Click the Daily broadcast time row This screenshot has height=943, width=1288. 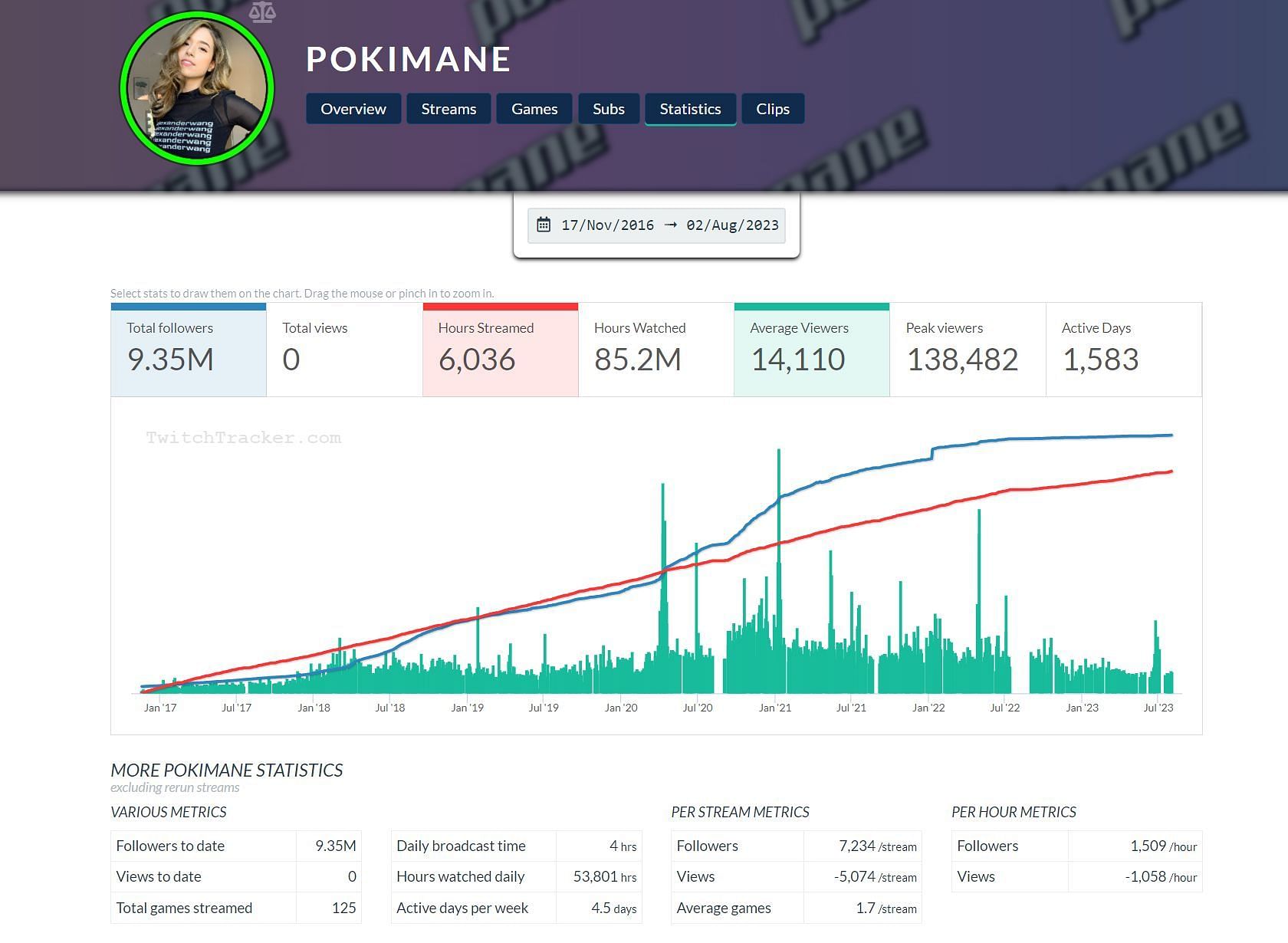tap(517, 846)
